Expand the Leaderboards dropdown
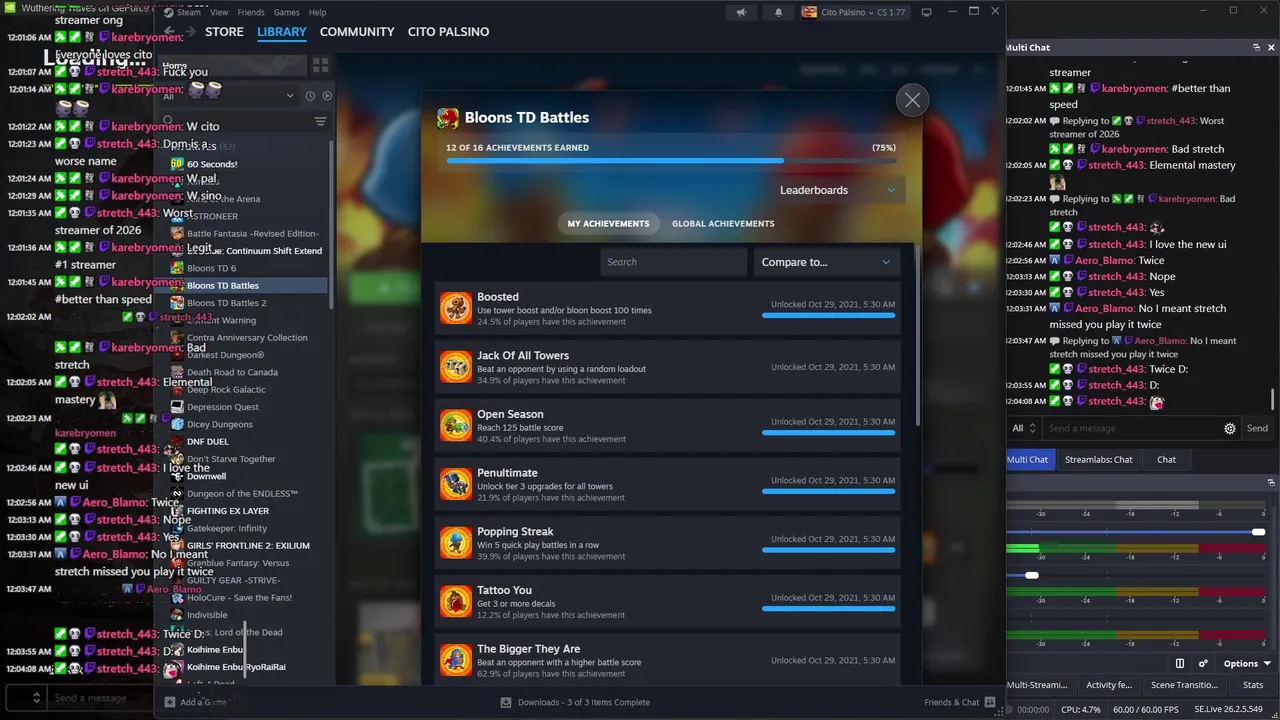The height and width of the screenshot is (720, 1280). click(838, 190)
